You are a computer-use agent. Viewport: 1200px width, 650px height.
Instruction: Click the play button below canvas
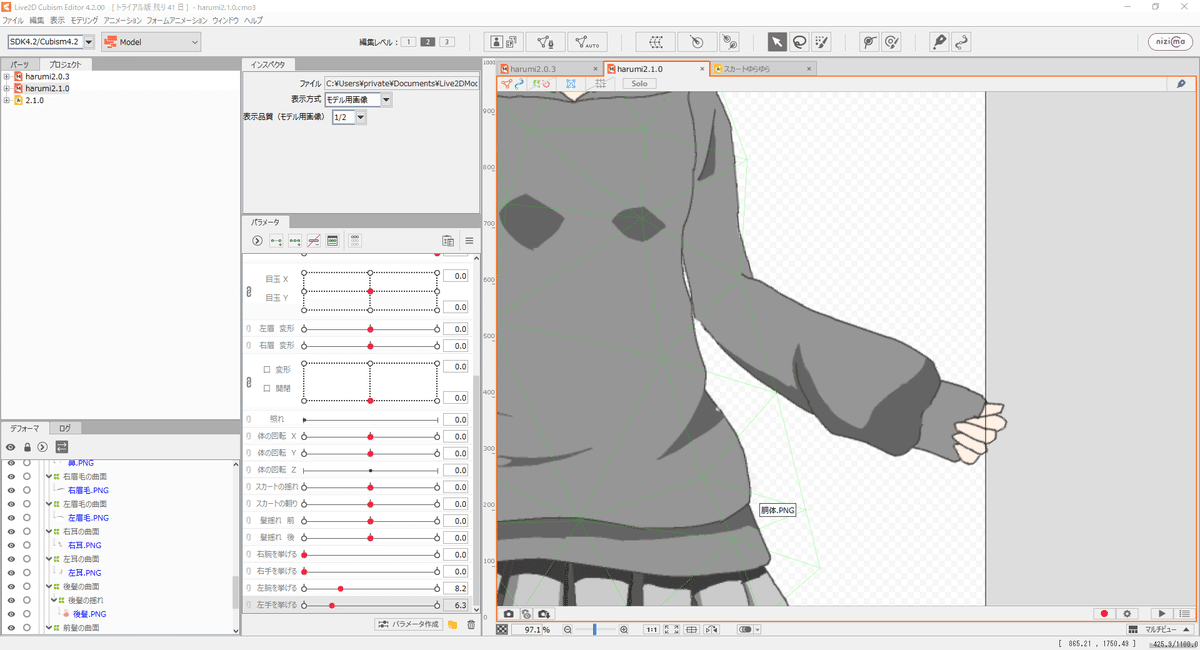pyautogui.click(x=1161, y=613)
